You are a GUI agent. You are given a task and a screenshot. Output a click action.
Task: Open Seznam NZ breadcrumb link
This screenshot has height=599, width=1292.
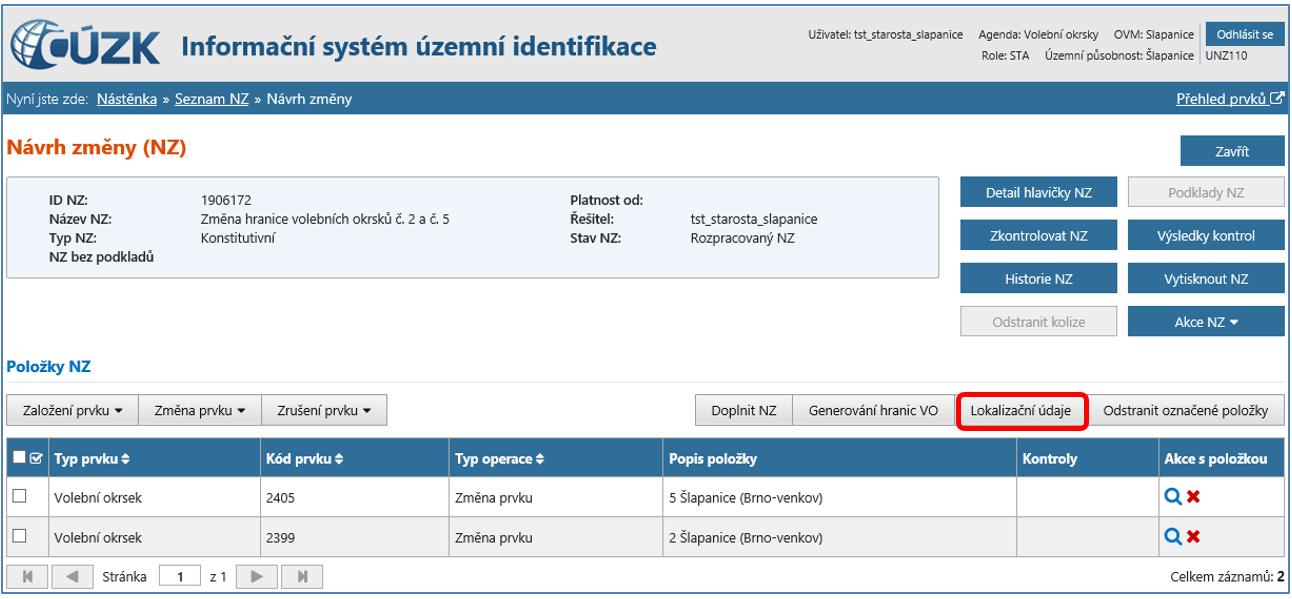point(211,99)
